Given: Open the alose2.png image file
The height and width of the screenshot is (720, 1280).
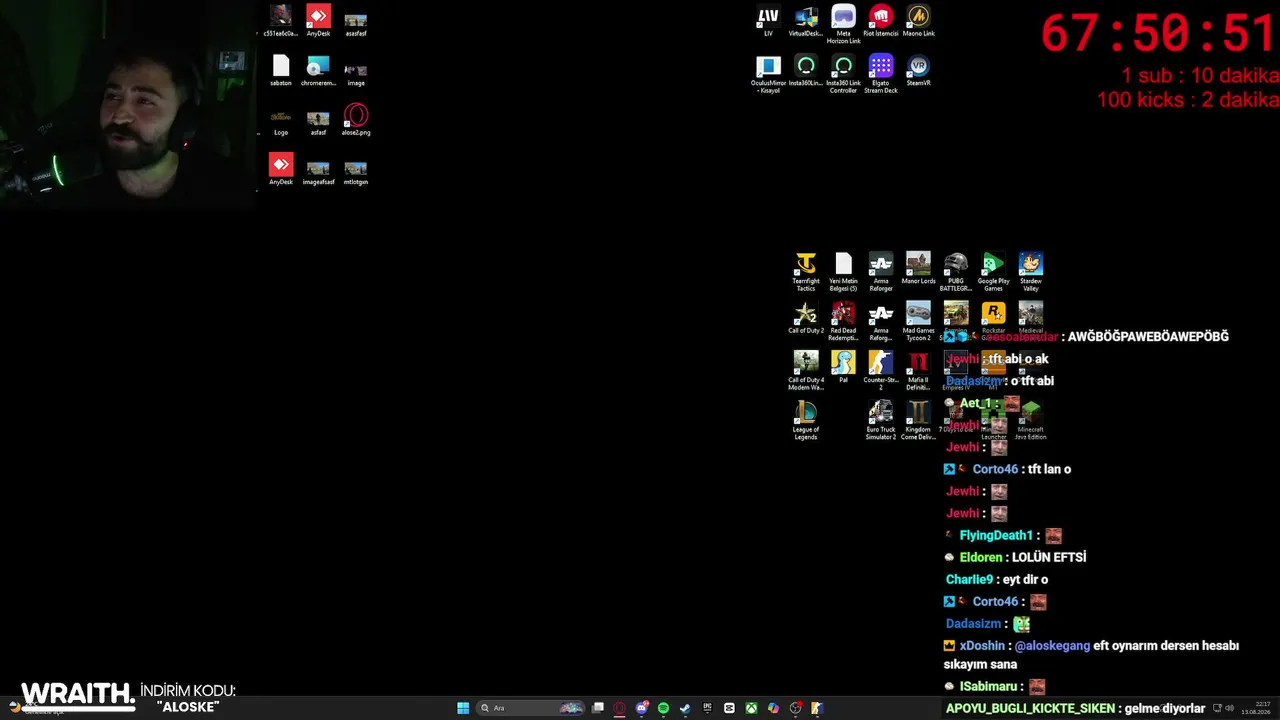Looking at the screenshot, I should pos(356,120).
